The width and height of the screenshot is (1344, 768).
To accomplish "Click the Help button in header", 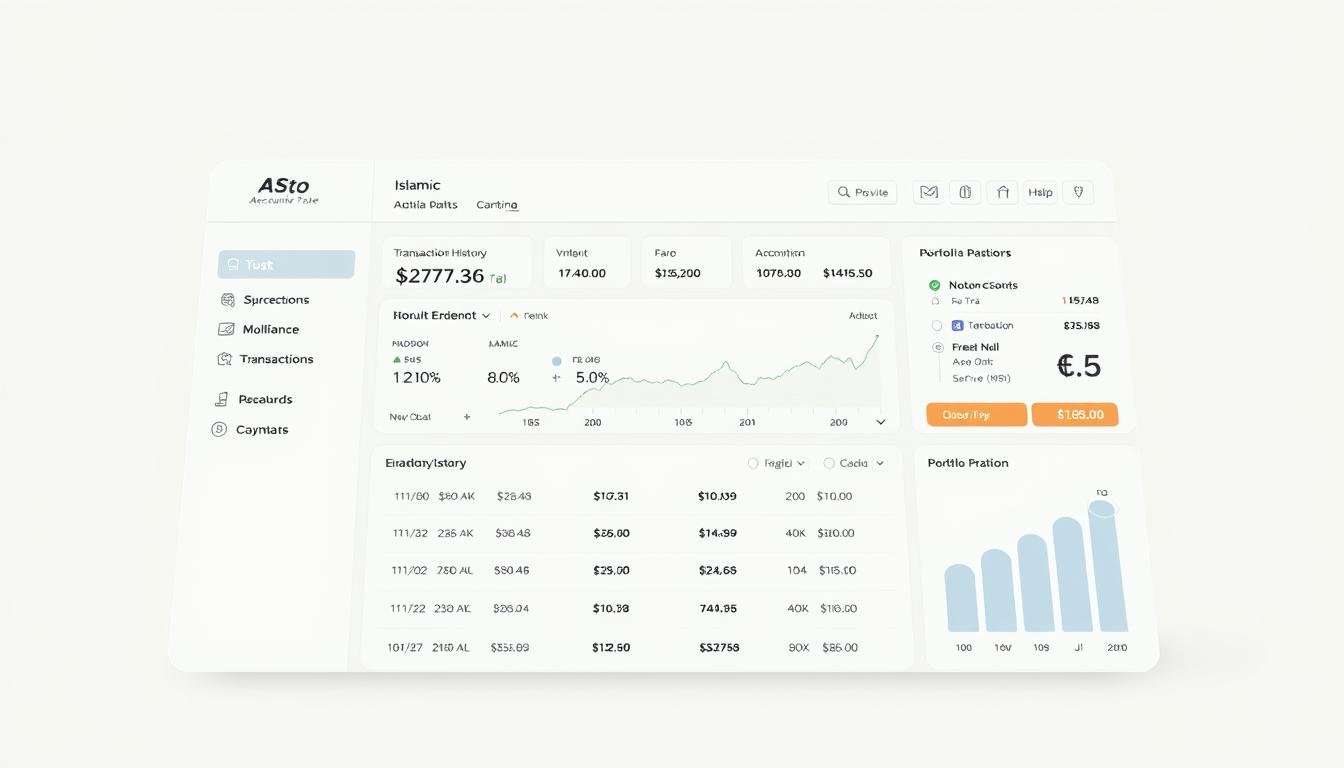I will point(1040,192).
